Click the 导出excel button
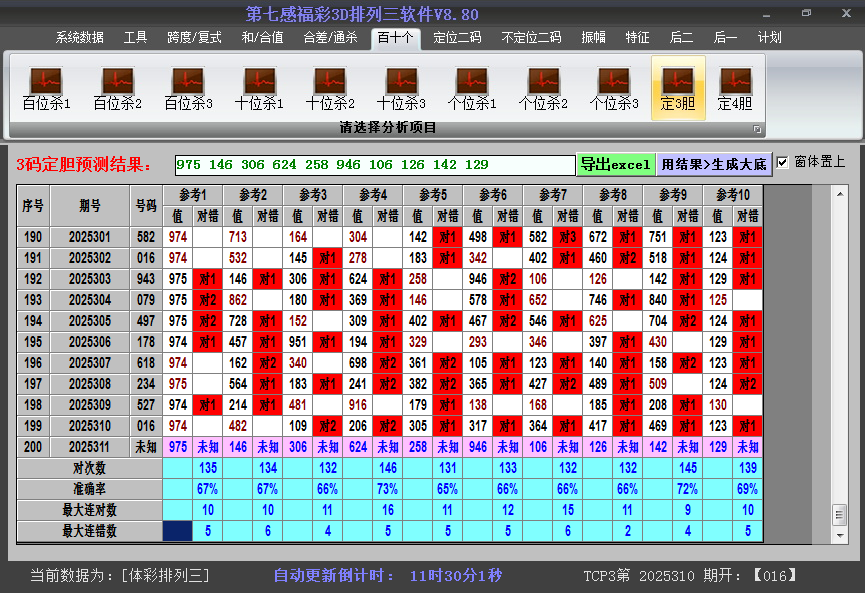The height and width of the screenshot is (593, 865). (x=615, y=164)
